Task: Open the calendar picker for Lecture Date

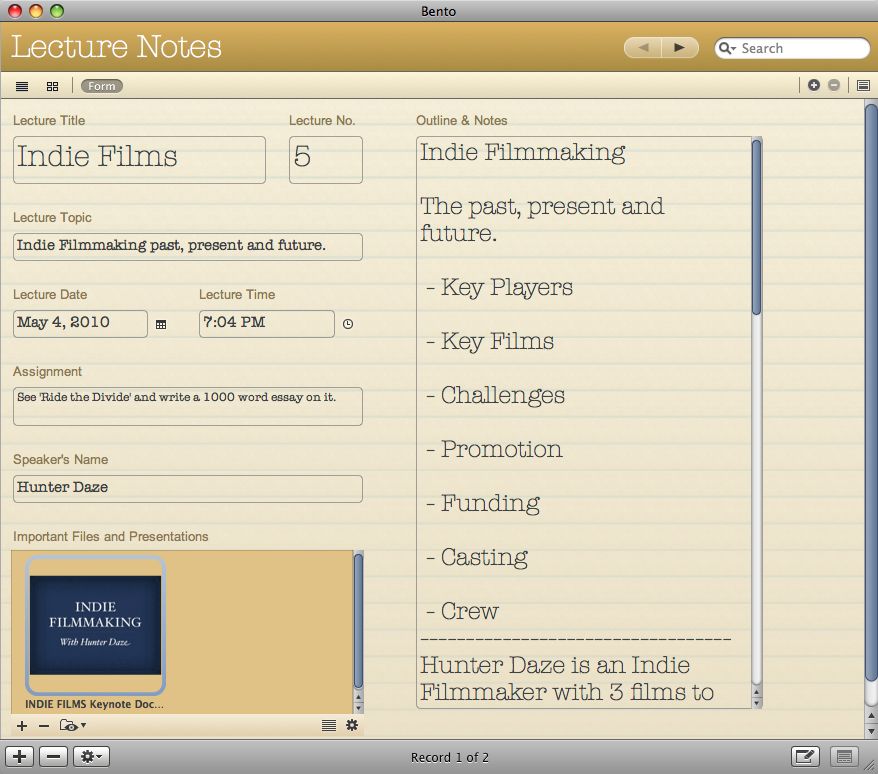Action: coord(161,324)
